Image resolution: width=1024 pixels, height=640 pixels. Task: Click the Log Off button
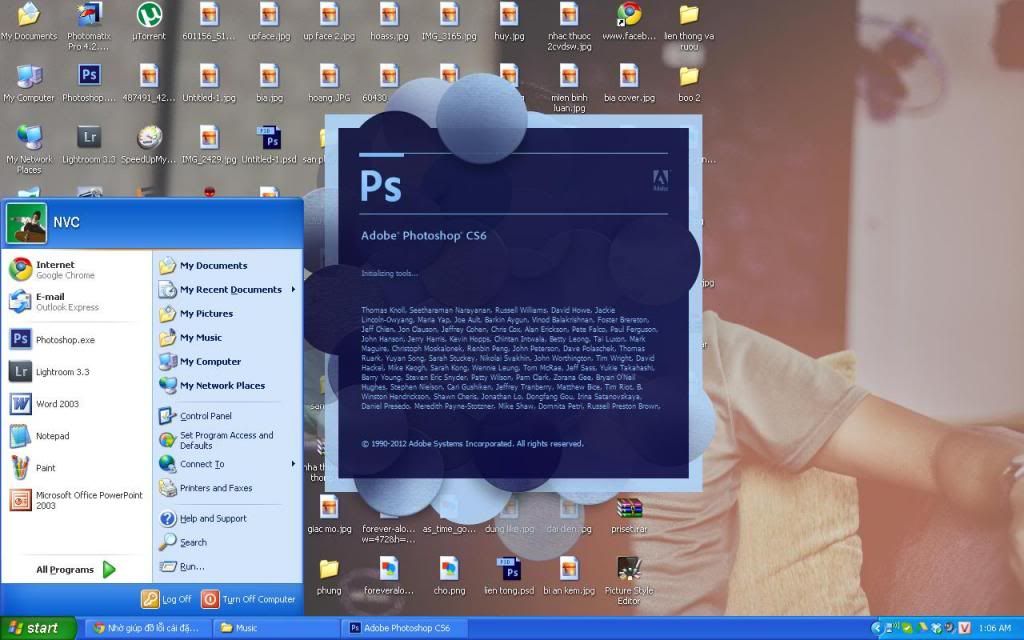pyautogui.click(x=167, y=599)
